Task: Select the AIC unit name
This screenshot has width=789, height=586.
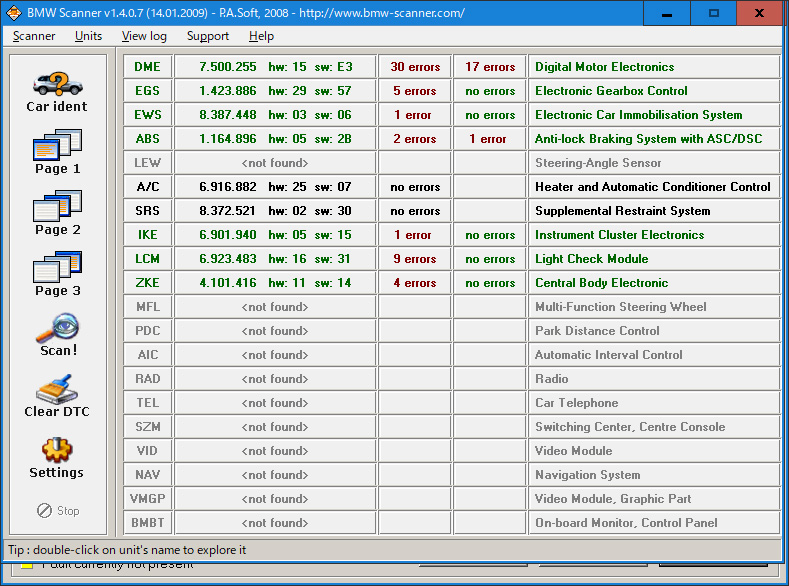Action: coord(148,355)
